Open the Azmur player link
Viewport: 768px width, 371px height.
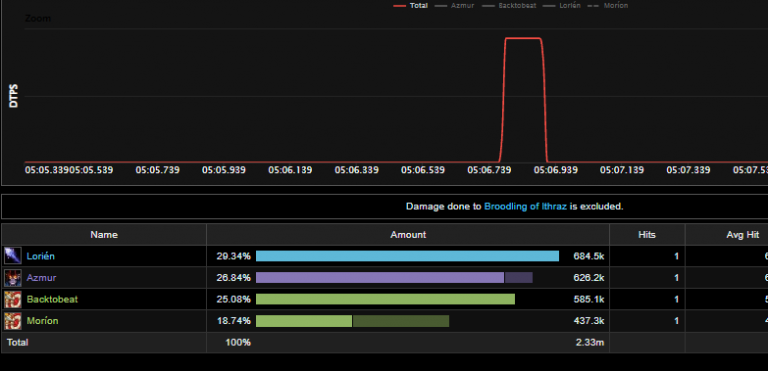pyautogui.click(x=41, y=277)
